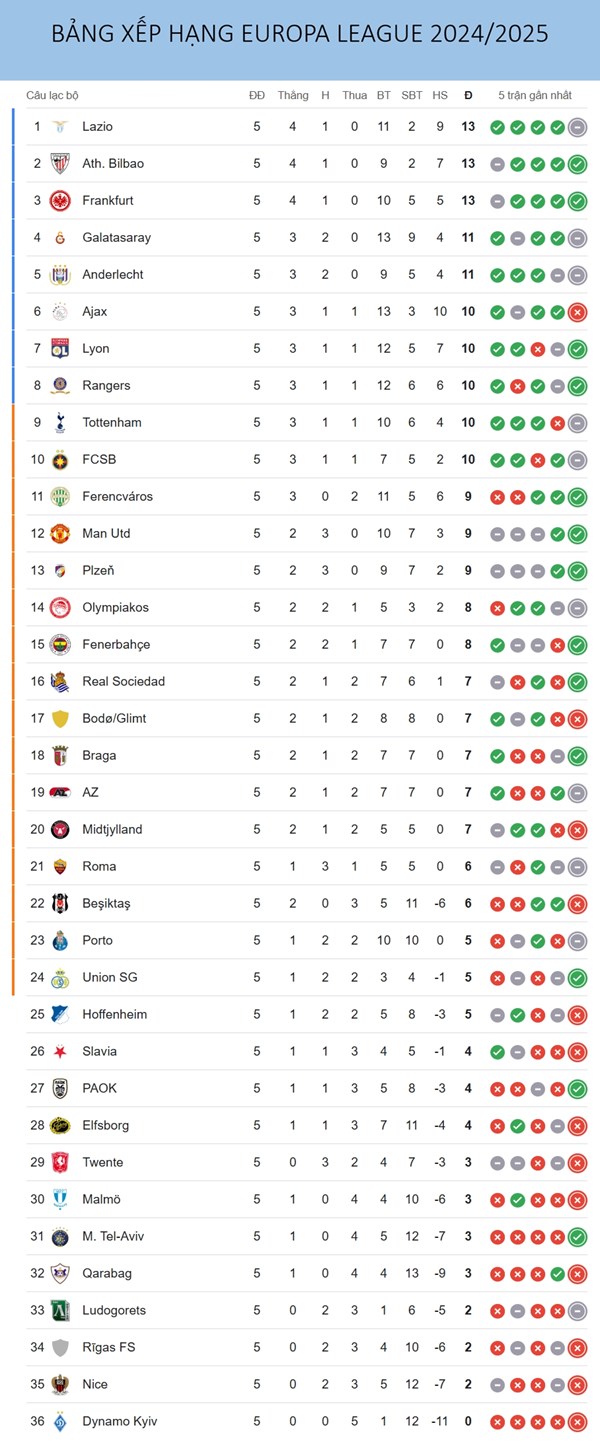
Task: Click the circled draw icon in Lazio's row
Action: (577, 127)
